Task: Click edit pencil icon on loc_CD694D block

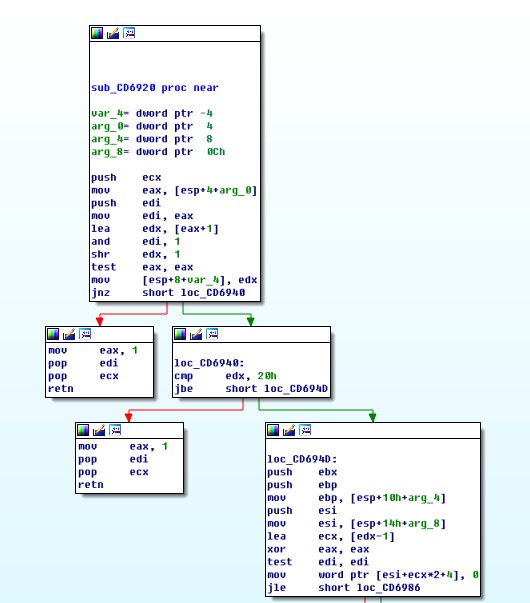Action: tap(289, 430)
